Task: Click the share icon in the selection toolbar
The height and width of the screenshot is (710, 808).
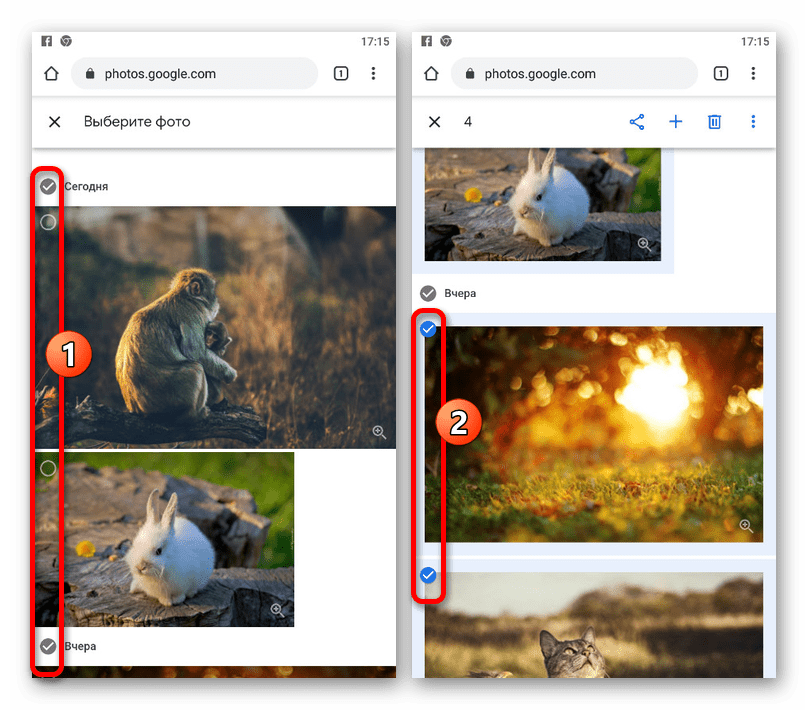Action: (636, 122)
